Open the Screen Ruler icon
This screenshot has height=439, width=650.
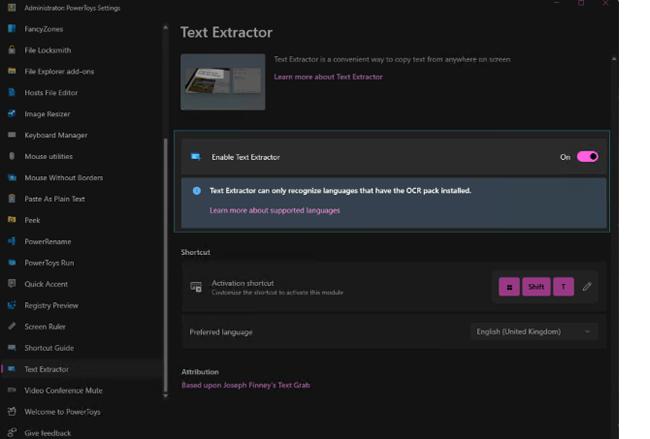point(12,326)
